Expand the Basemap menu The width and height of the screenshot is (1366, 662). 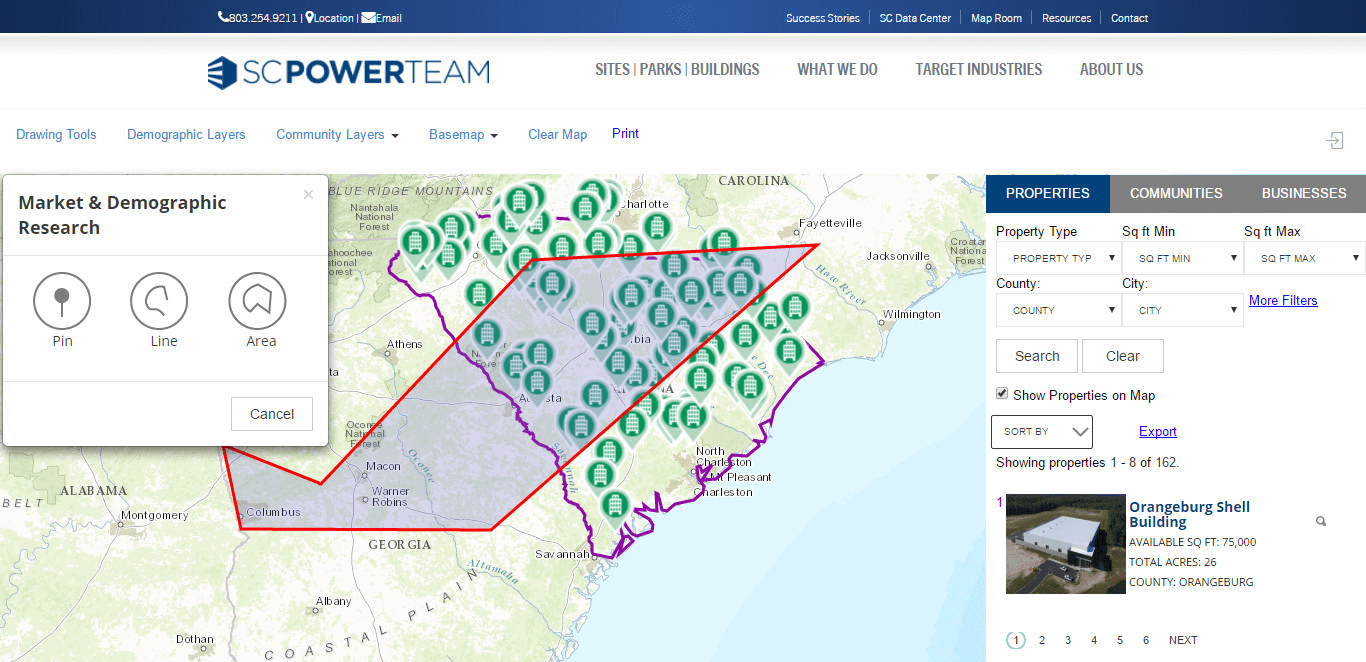(463, 135)
